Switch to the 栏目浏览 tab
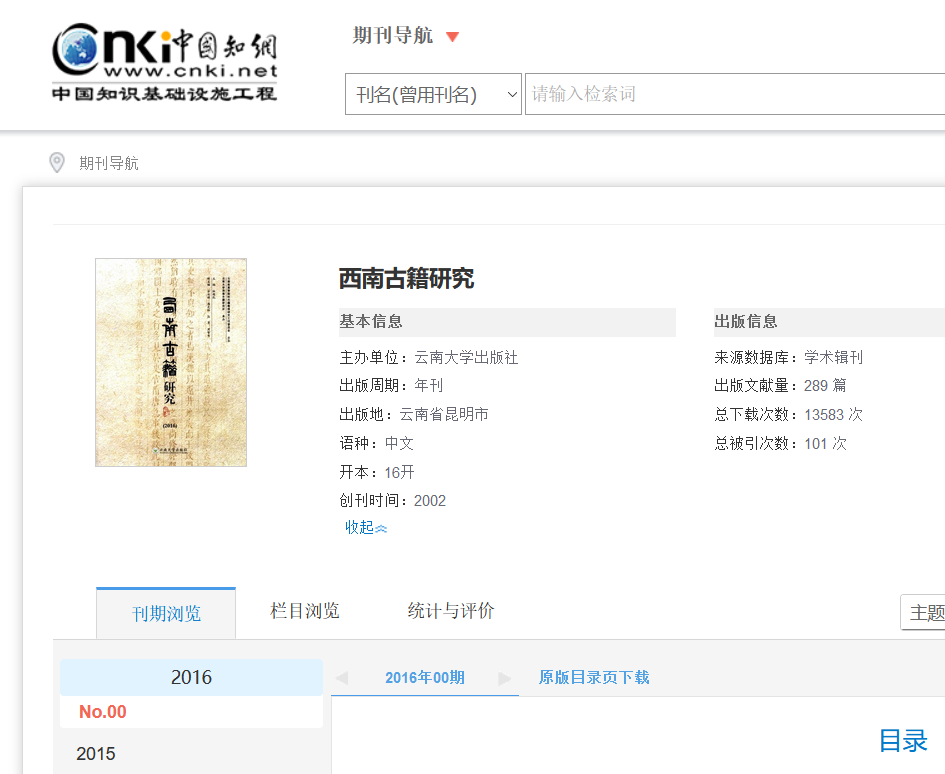The image size is (945, 774). pyautogui.click(x=305, y=611)
